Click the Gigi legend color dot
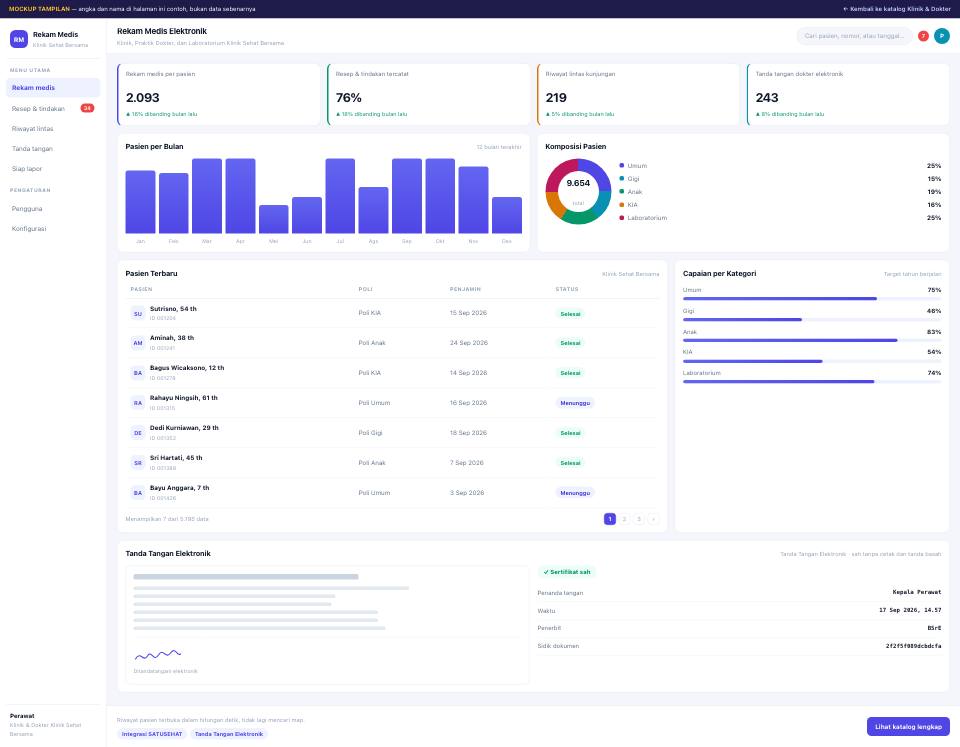Image resolution: width=960 pixels, height=747 pixels. [621, 179]
